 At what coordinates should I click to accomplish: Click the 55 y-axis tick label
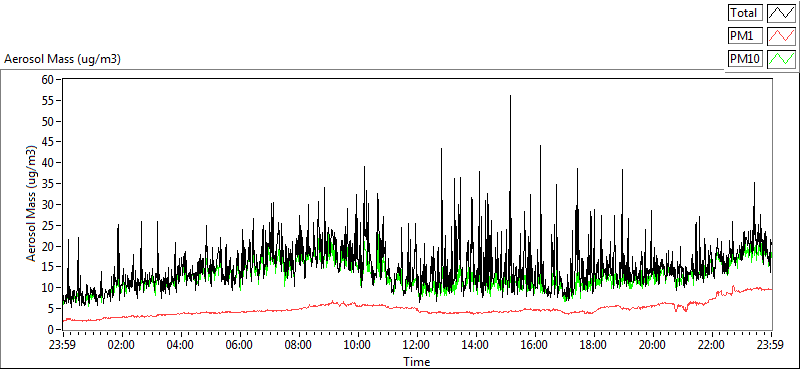[47, 100]
